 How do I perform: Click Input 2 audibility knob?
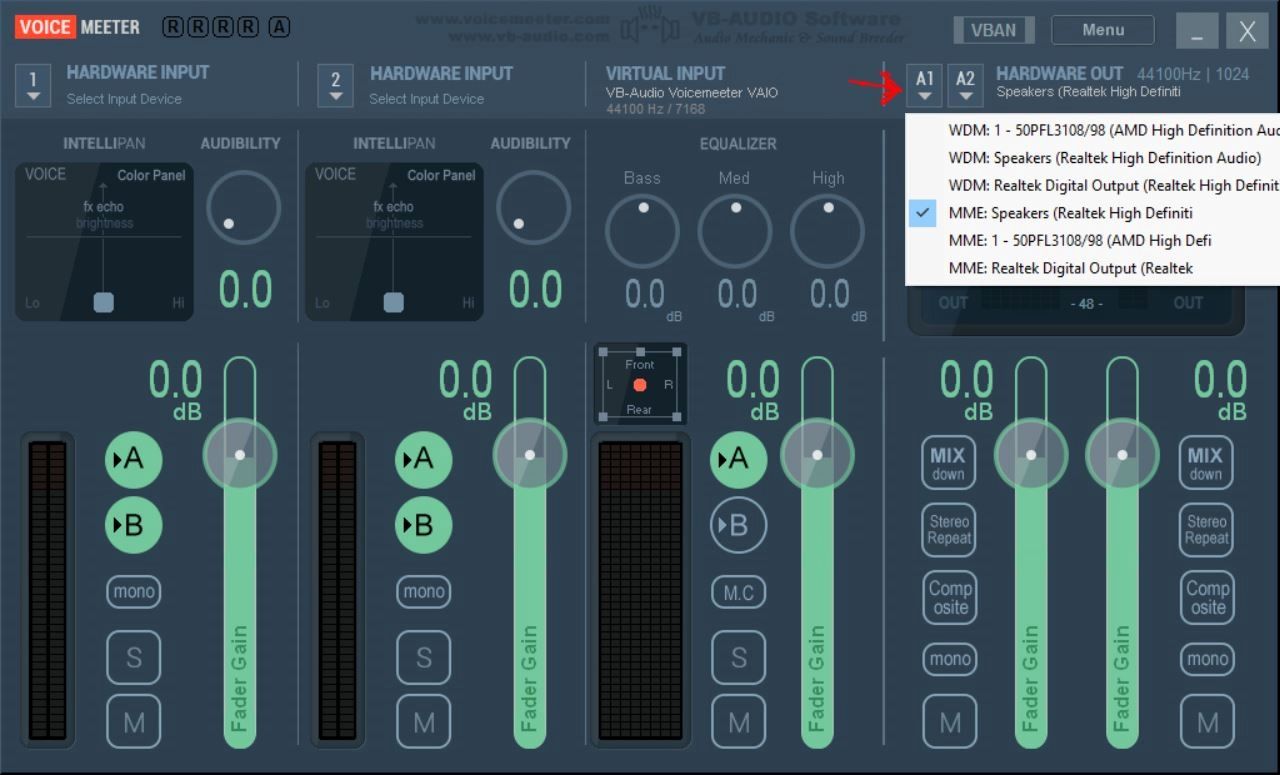point(534,208)
